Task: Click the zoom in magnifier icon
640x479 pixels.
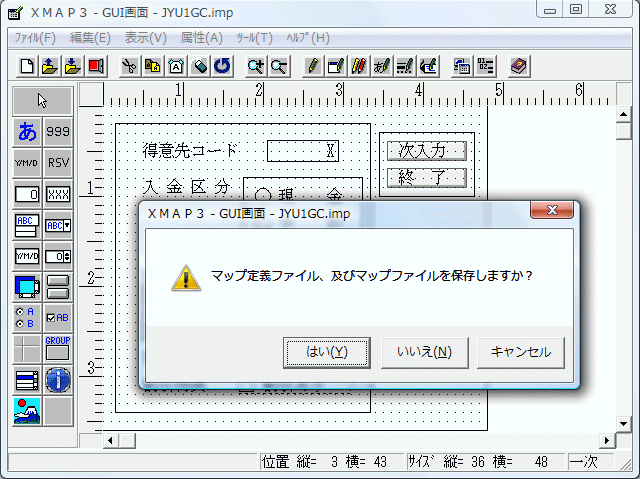Action: [256, 66]
